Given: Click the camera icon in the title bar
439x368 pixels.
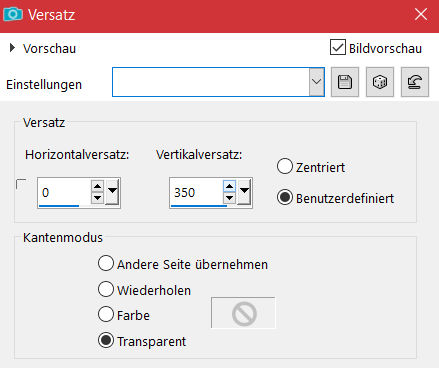Looking at the screenshot, I should tap(13, 14).
